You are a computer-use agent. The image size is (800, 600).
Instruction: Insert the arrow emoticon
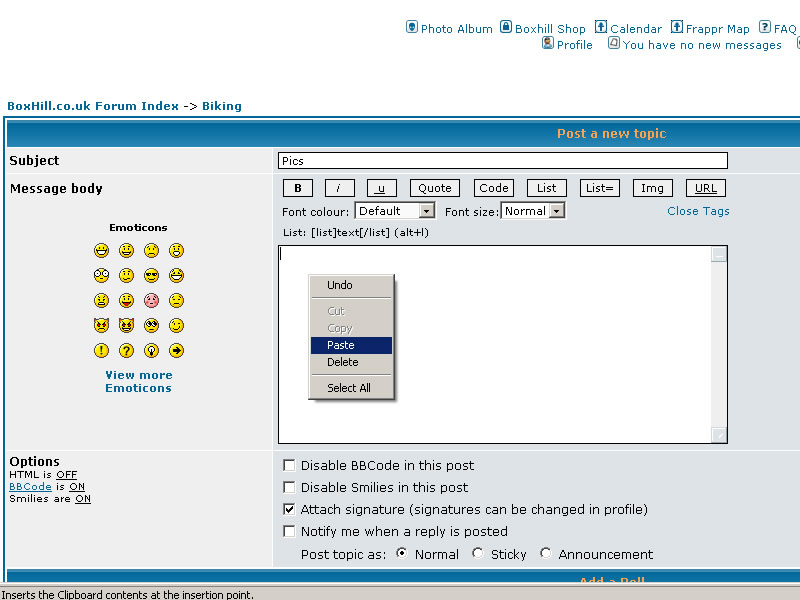(x=176, y=351)
